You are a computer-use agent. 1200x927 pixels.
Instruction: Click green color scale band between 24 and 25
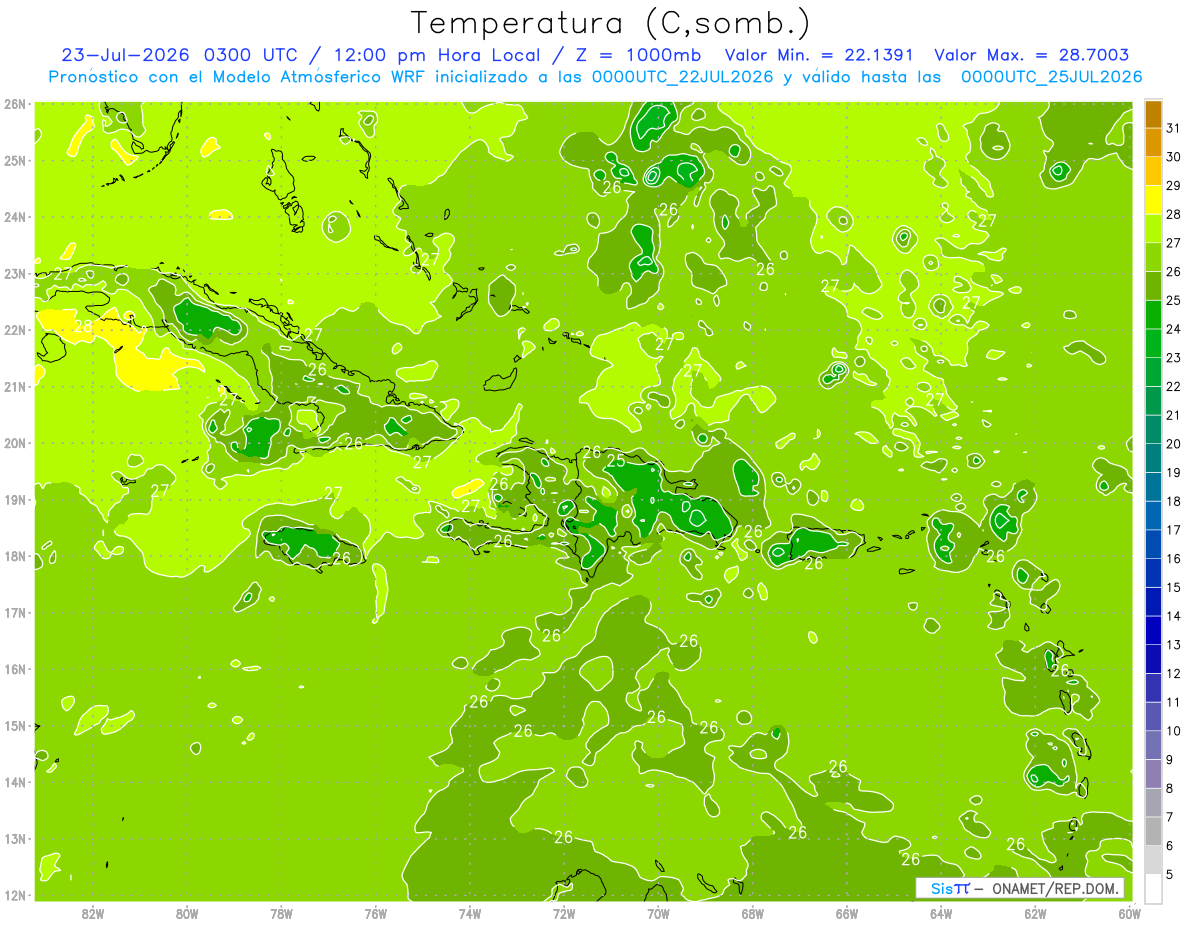click(x=1153, y=315)
